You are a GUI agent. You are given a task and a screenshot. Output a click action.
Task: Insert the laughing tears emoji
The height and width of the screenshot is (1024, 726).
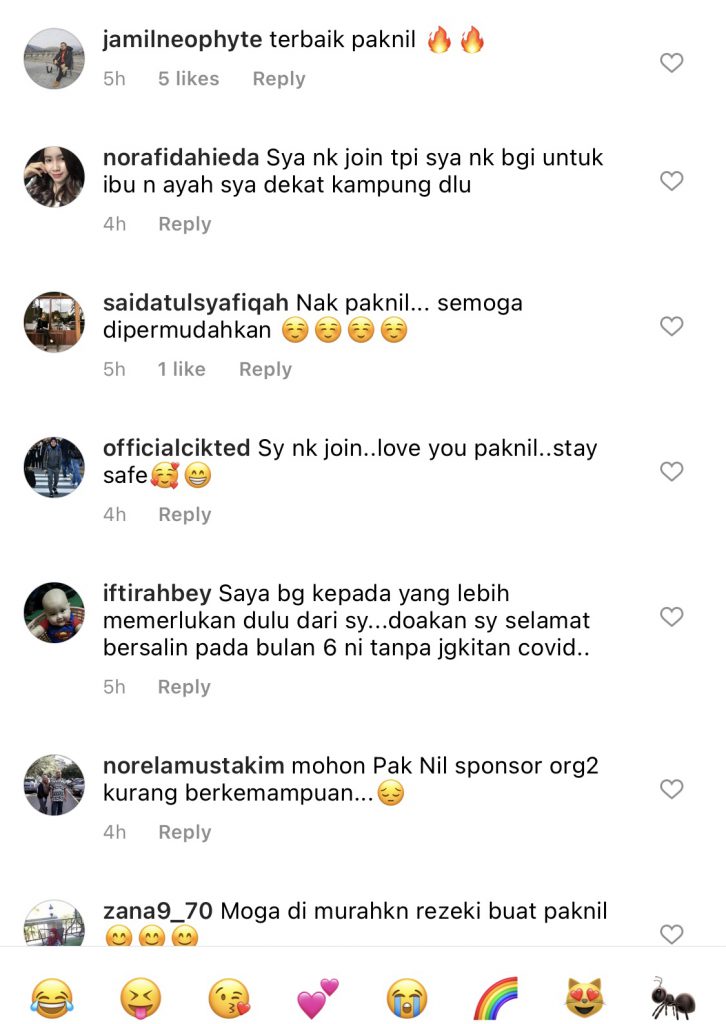[52, 998]
